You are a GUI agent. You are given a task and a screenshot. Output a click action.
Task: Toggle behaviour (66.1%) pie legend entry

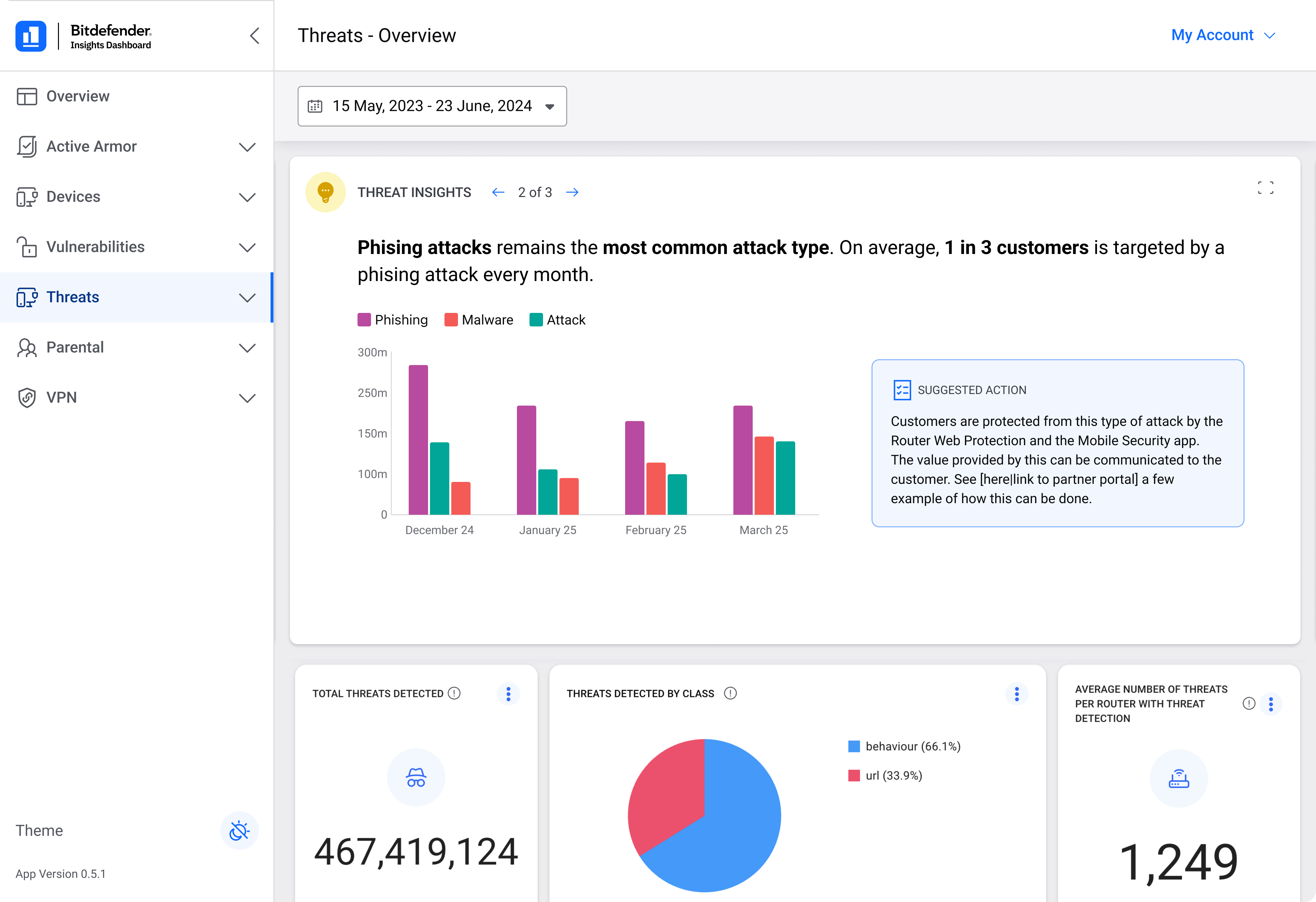click(x=904, y=747)
